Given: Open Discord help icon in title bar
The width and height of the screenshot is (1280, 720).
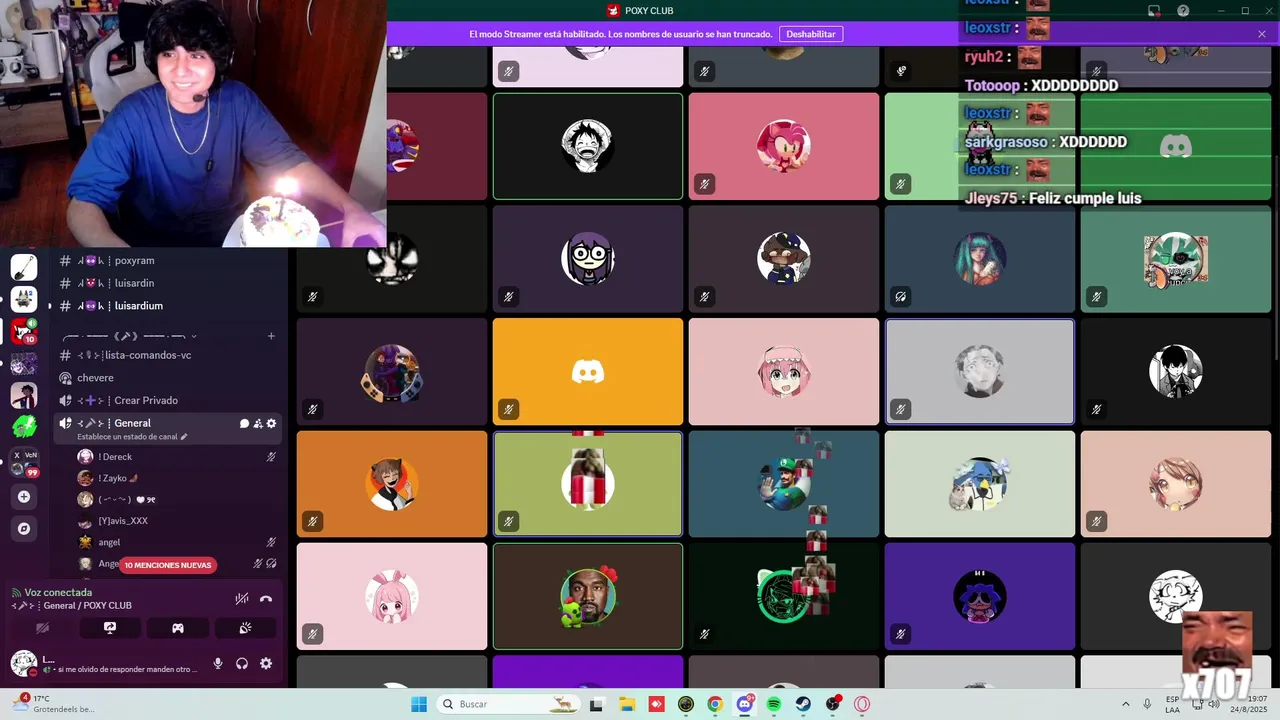Looking at the screenshot, I should (x=1183, y=11).
